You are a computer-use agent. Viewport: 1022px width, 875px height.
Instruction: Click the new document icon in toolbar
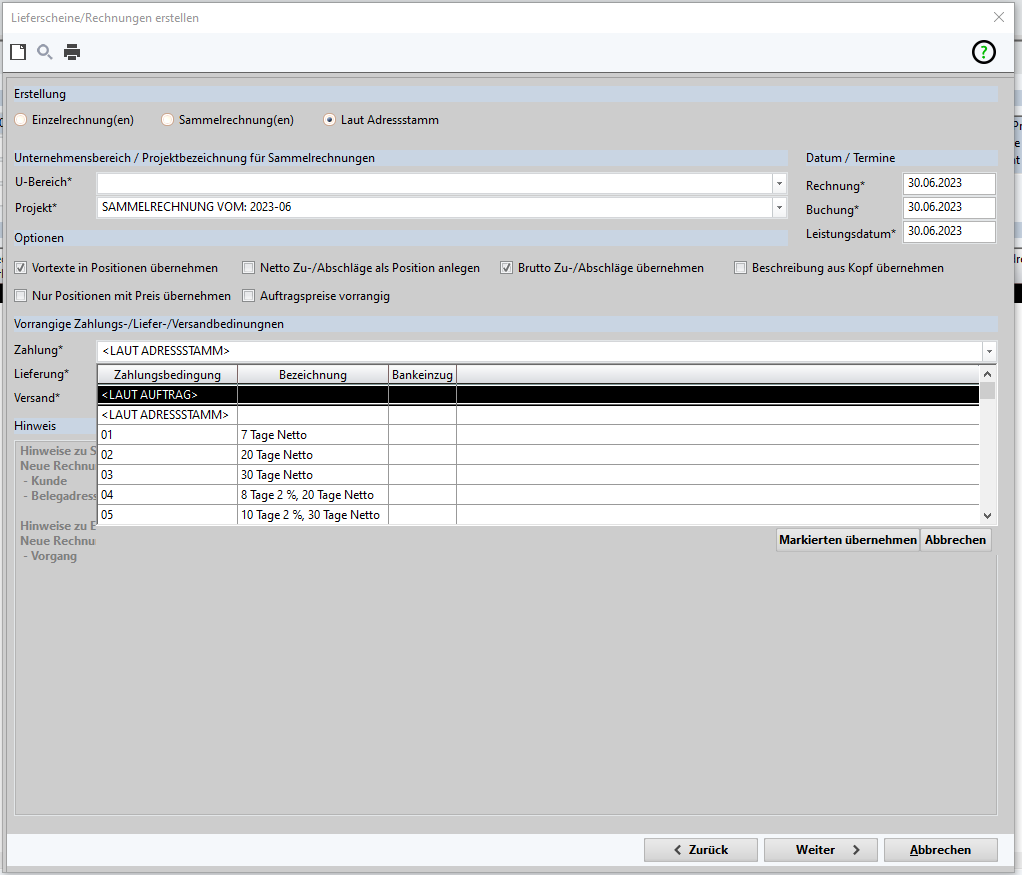[18, 52]
